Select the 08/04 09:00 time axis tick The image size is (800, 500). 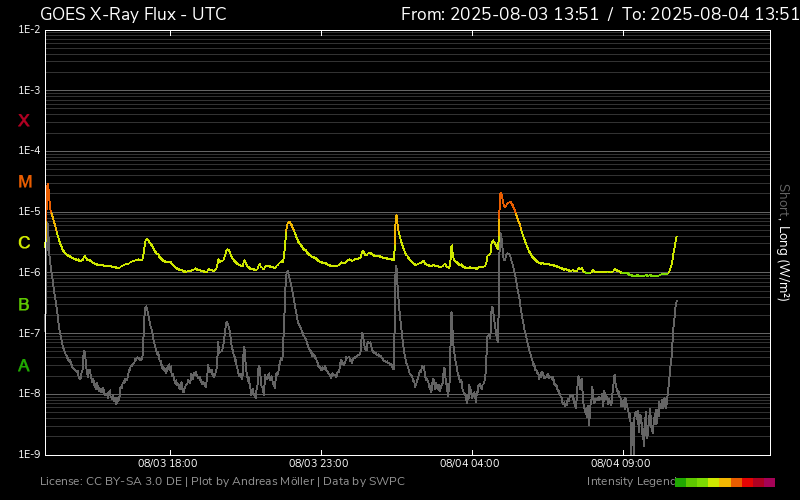tap(620, 463)
